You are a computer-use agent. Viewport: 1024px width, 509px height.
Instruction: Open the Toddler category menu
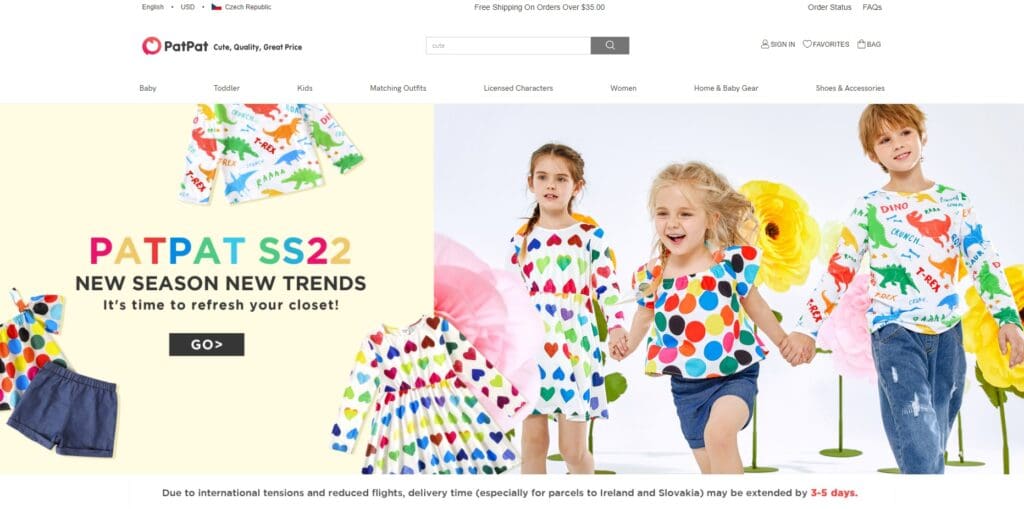pos(227,88)
